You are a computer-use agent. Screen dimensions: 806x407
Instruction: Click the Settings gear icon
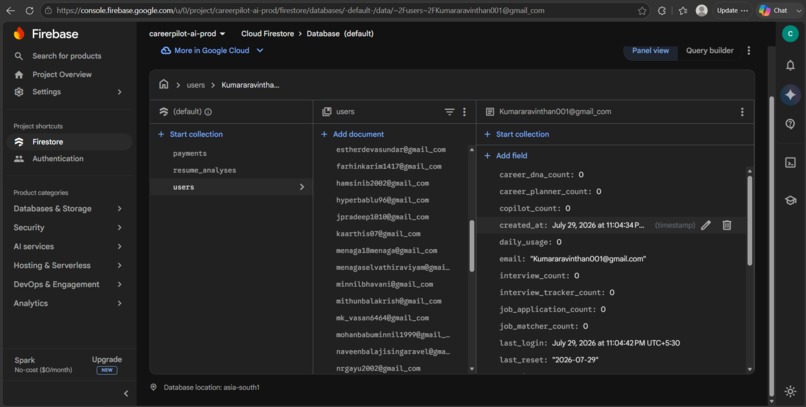click(19, 92)
